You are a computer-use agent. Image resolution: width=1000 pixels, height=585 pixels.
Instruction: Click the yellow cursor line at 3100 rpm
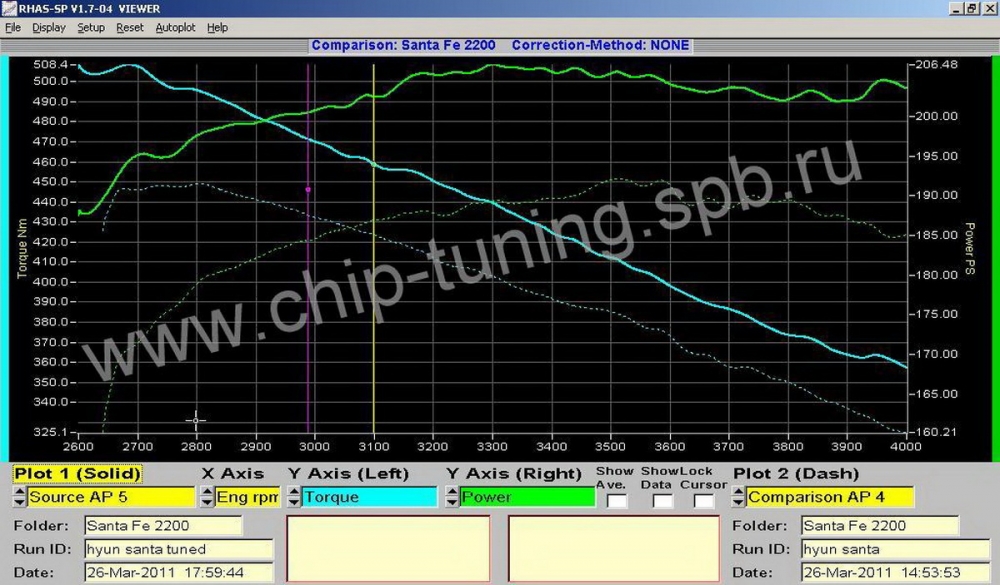coord(373,250)
